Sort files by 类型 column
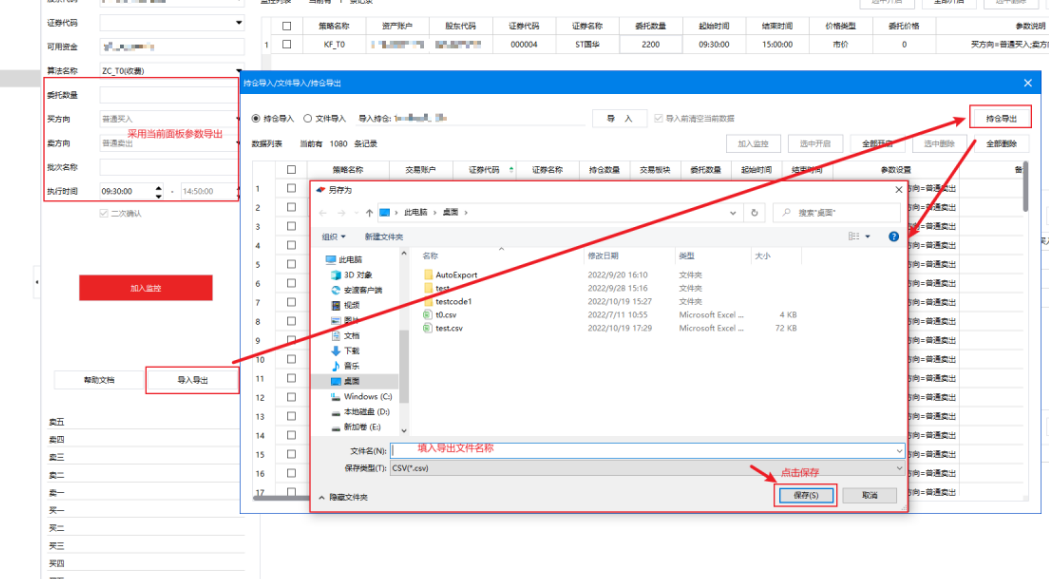This screenshot has height=579, width=1049. click(686, 256)
